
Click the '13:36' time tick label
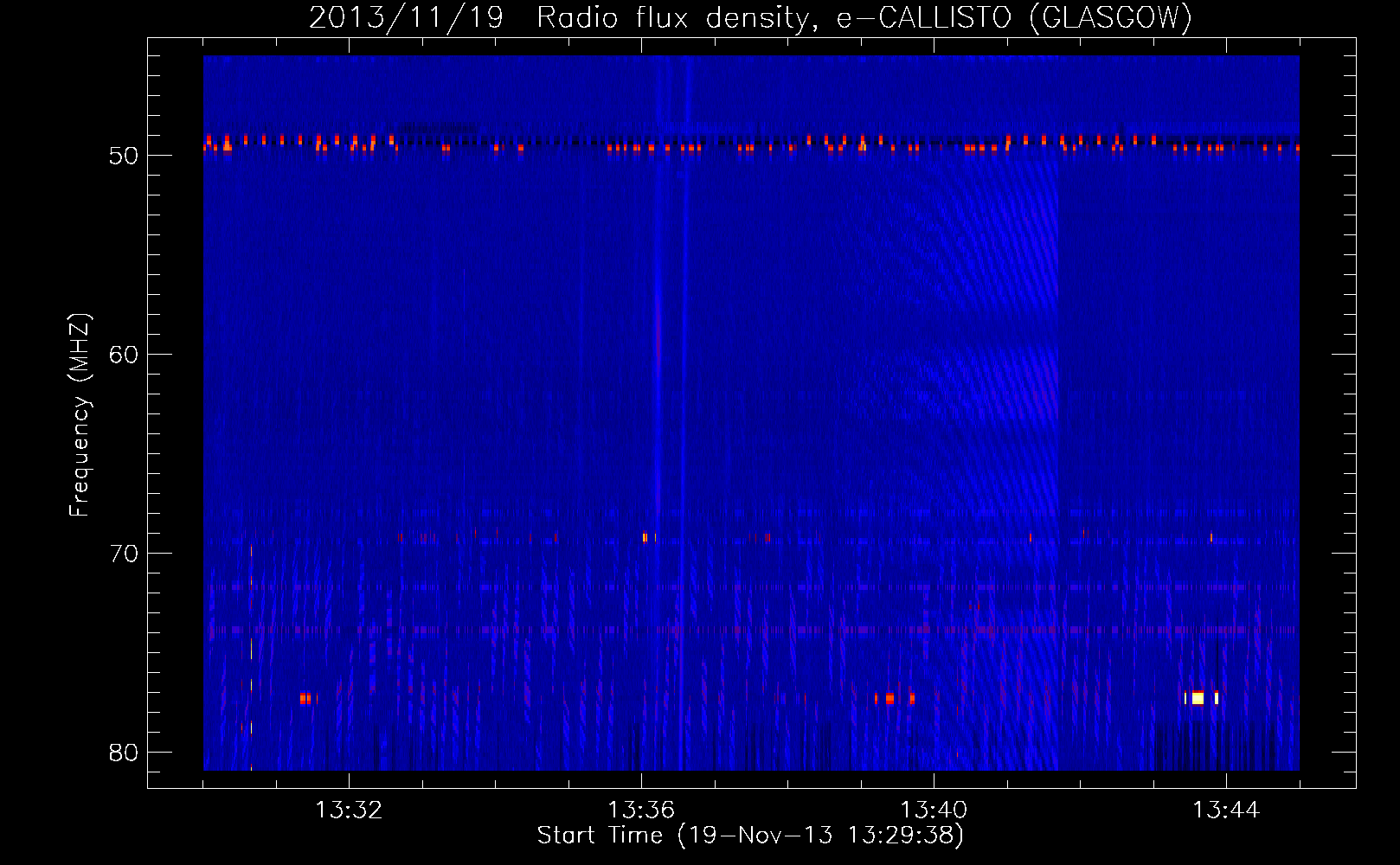[641, 811]
